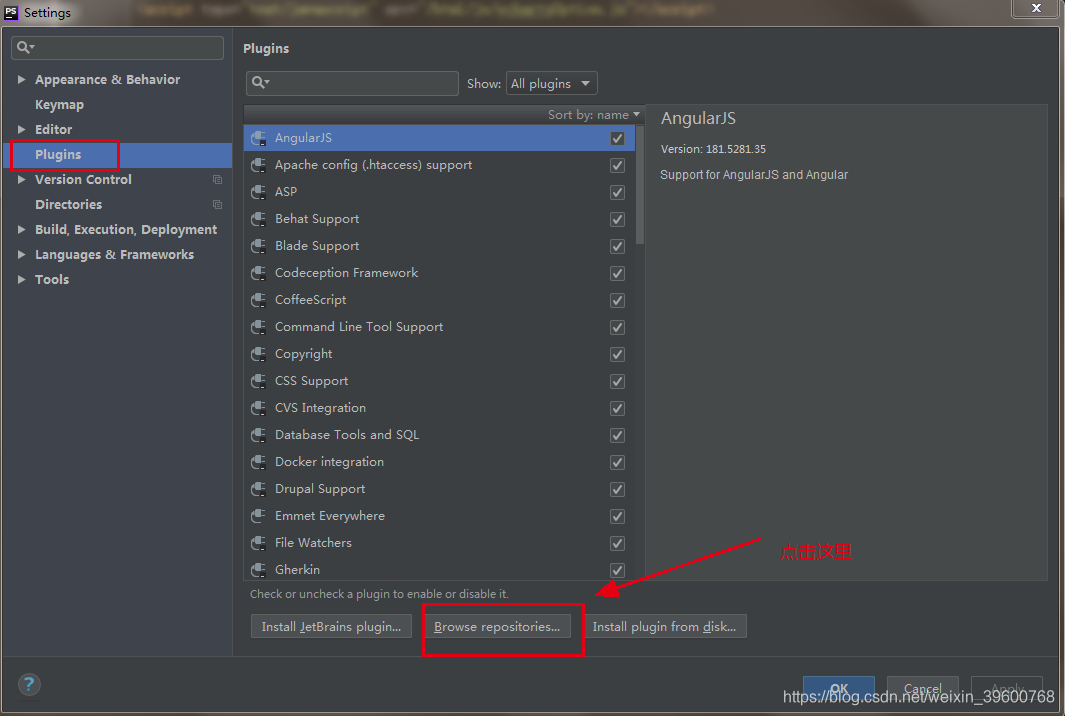Expand the Editor section arrow
Viewport: 1065px width, 716px height.
point(22,129)
